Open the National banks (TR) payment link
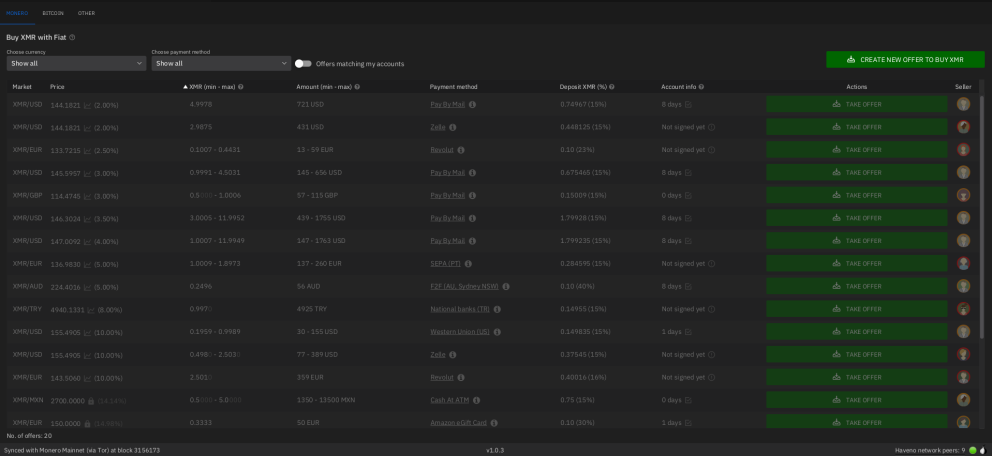 [460, 309]
